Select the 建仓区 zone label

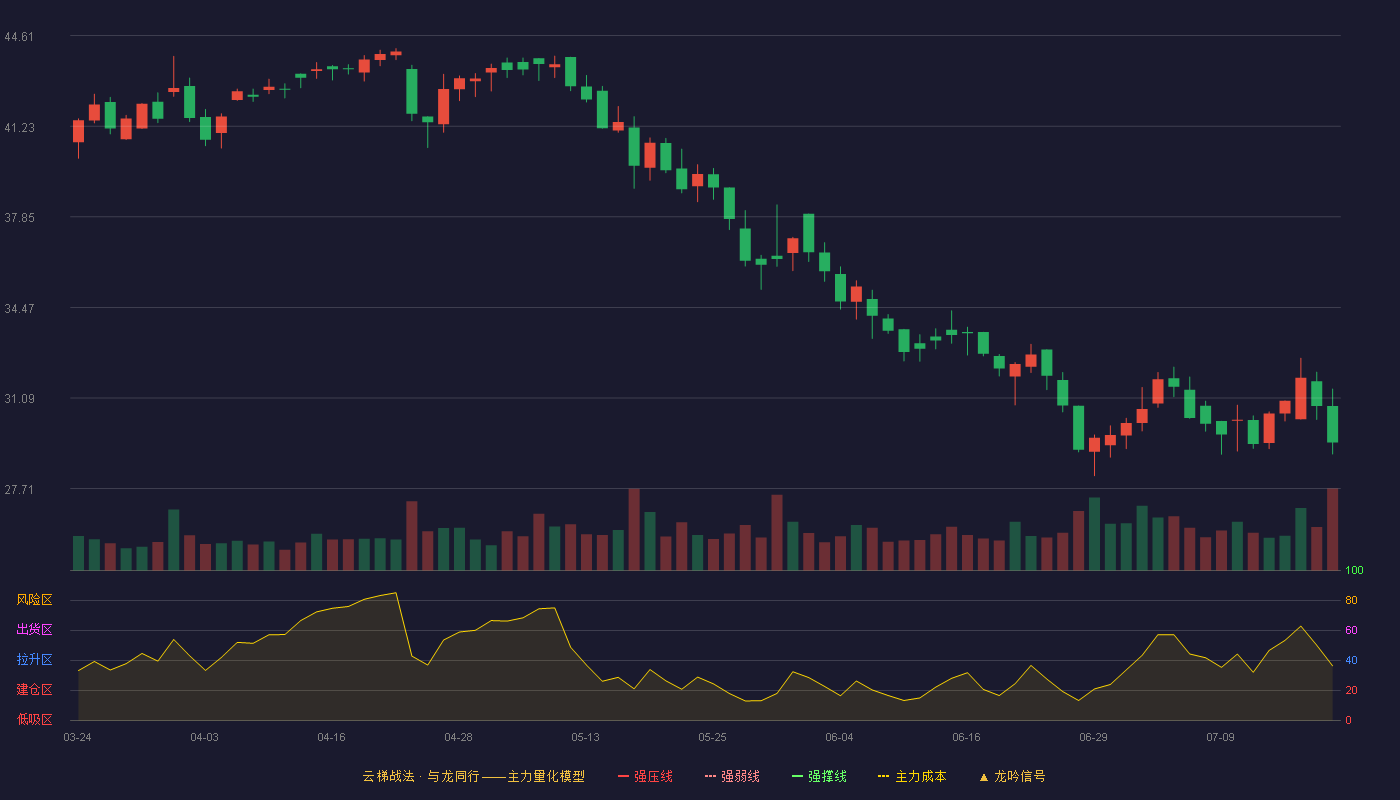tap(34, 690)
